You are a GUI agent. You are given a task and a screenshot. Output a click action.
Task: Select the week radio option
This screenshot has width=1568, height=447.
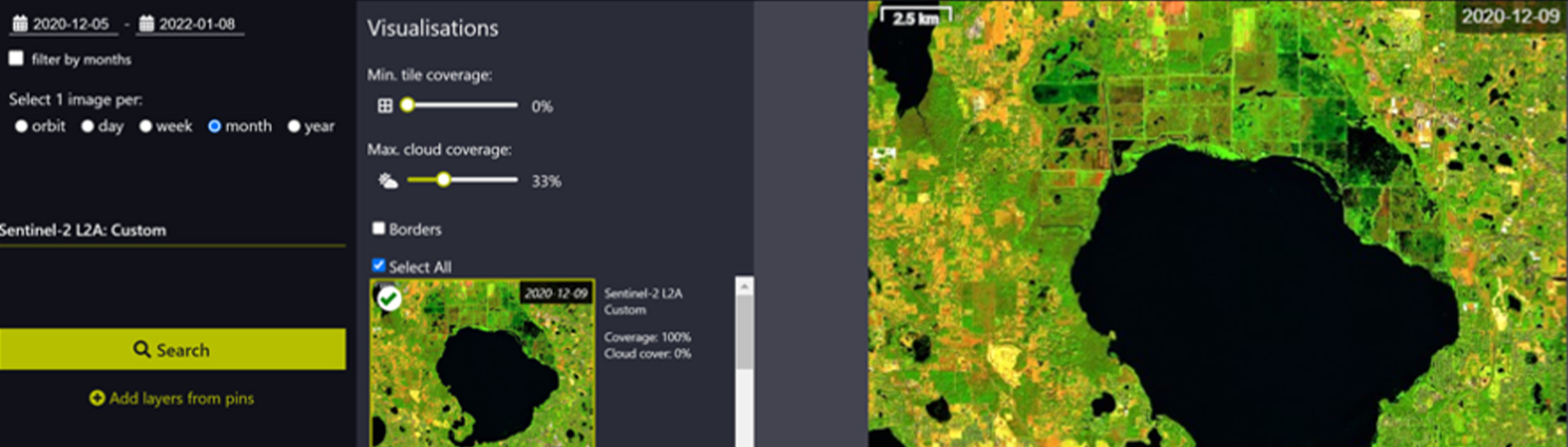(x=145, y=126)
